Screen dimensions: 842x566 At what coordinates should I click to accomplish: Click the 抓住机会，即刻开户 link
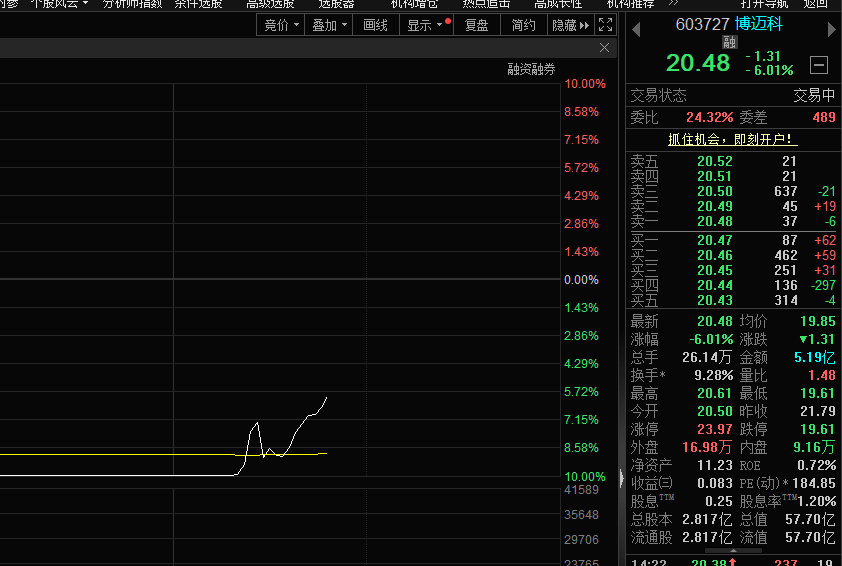(732, 140)
